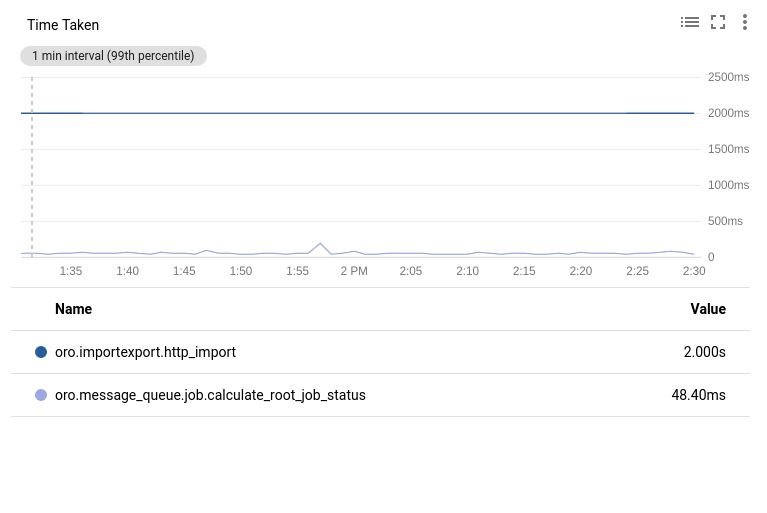This screenshot has width=767, height=513.
Task: Click the light purple calculate_root_job_status dot
Action: (x=41, y=395)
